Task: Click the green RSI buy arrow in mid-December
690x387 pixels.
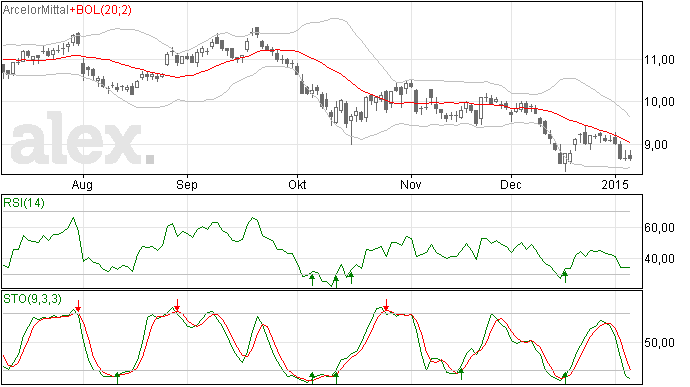Action: point(565,277)
